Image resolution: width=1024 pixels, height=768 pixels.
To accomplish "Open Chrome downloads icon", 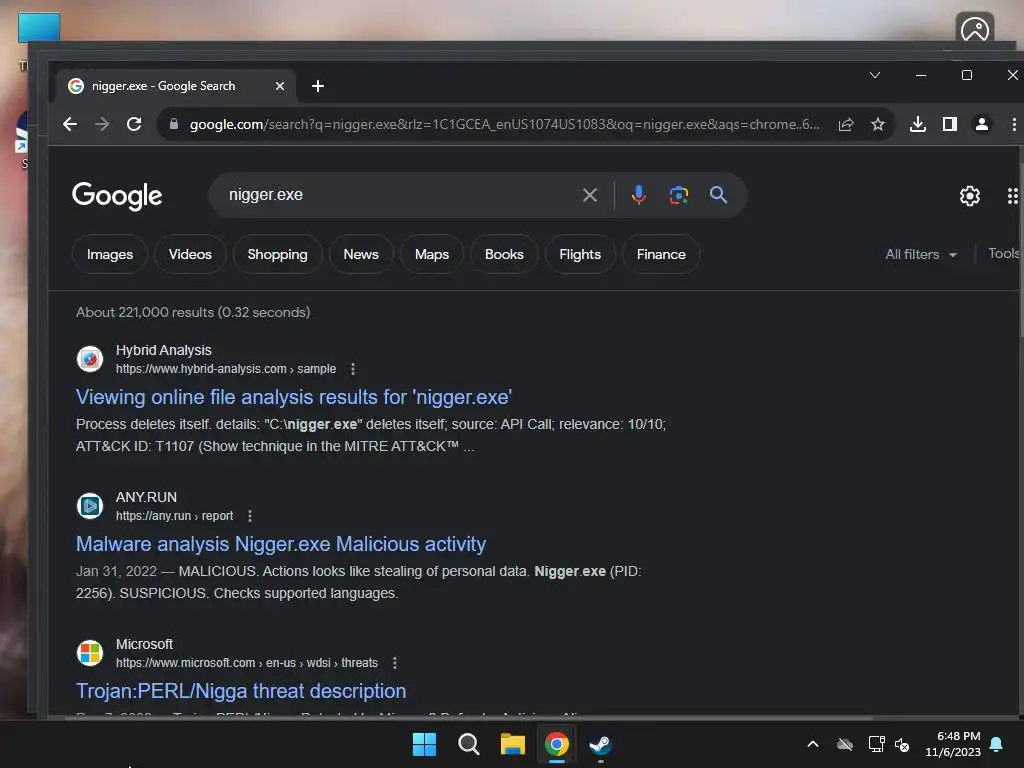I will pos(918,124).
